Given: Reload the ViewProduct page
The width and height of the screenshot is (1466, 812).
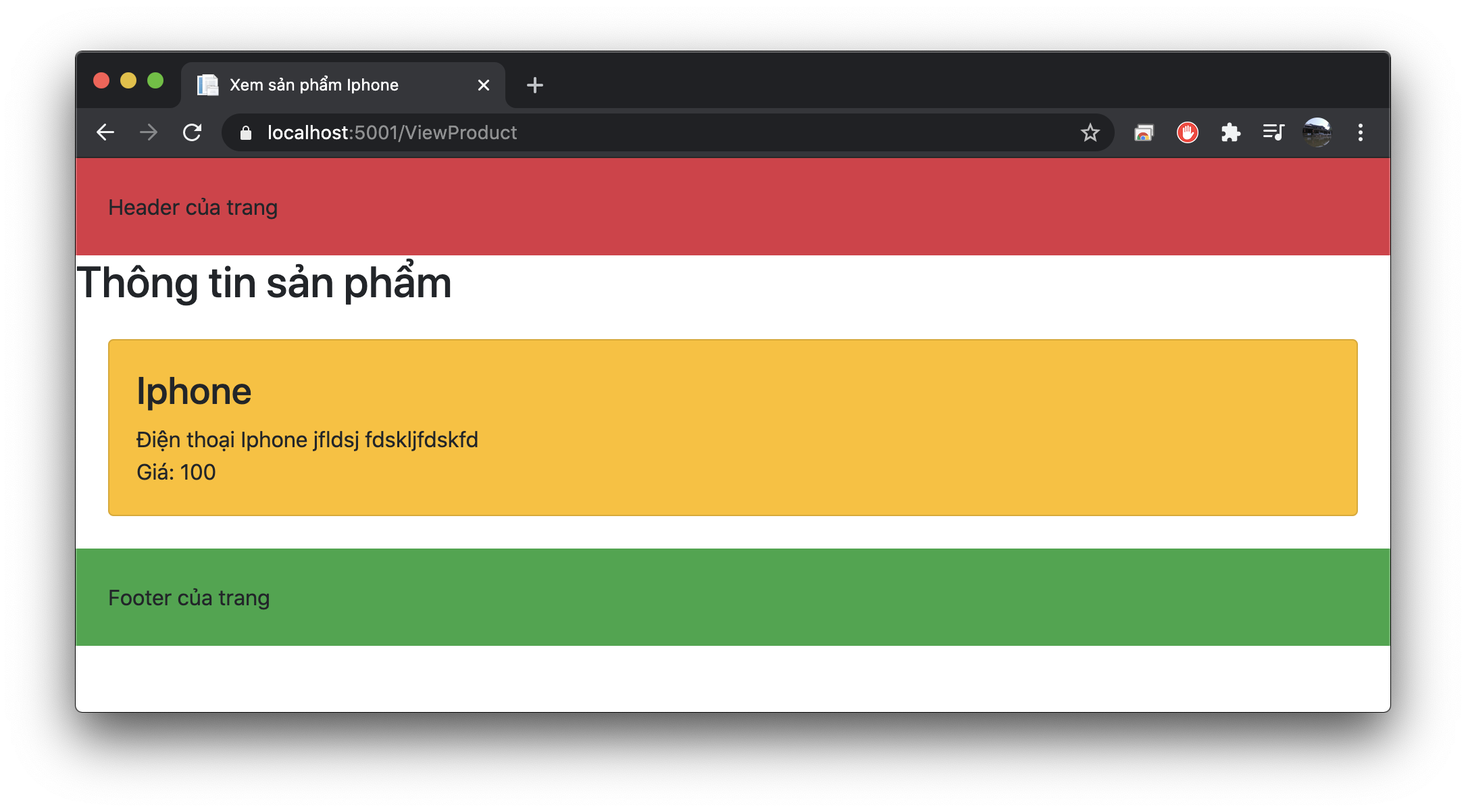Looking at the screenshot, I should 193,132.
